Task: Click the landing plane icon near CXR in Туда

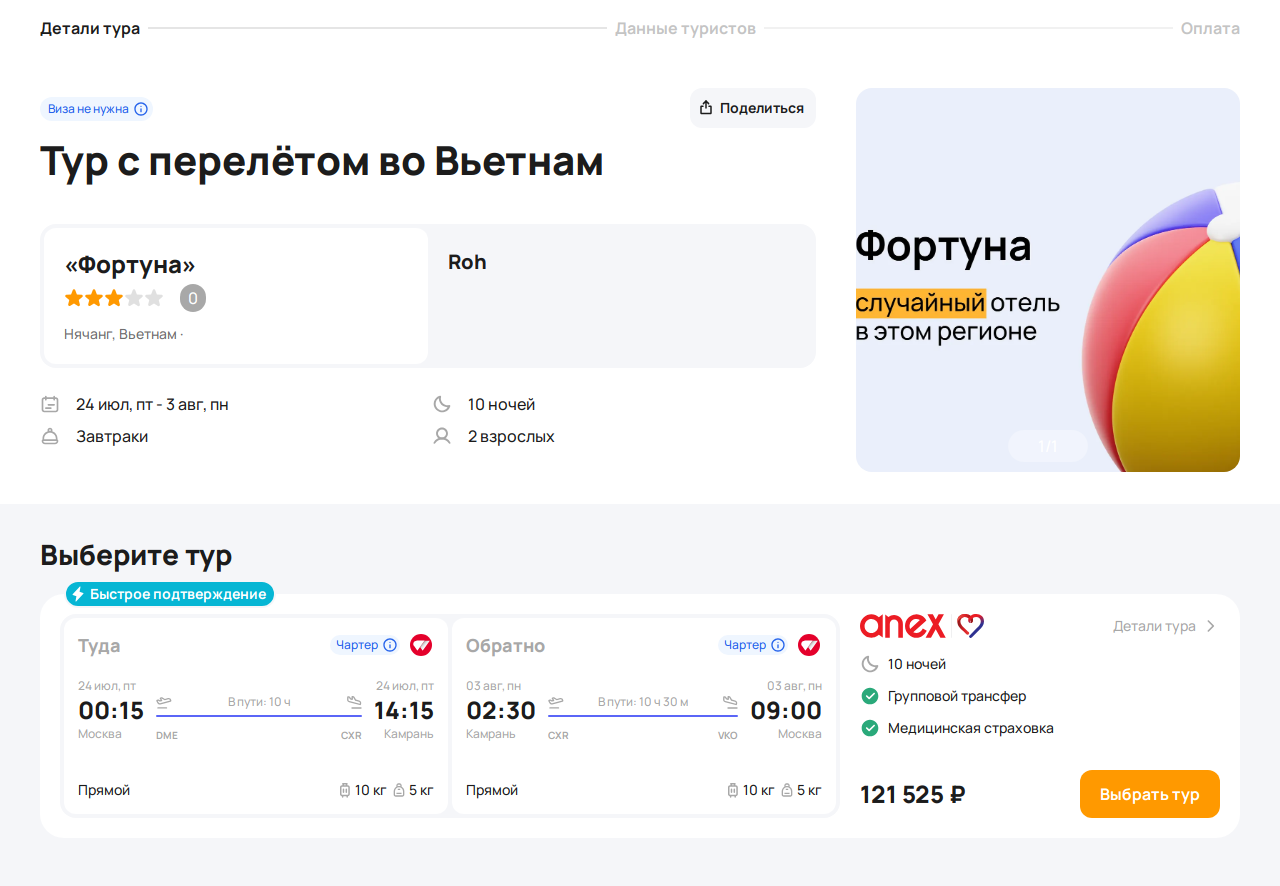Action: coord(353,701)
